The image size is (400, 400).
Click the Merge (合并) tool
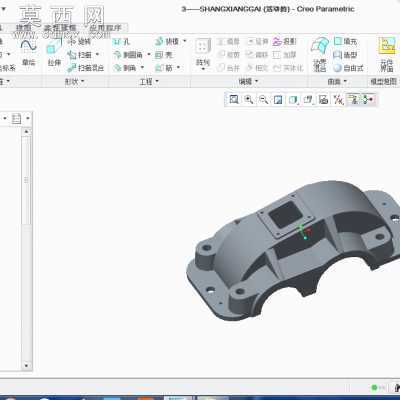(228, 68)
